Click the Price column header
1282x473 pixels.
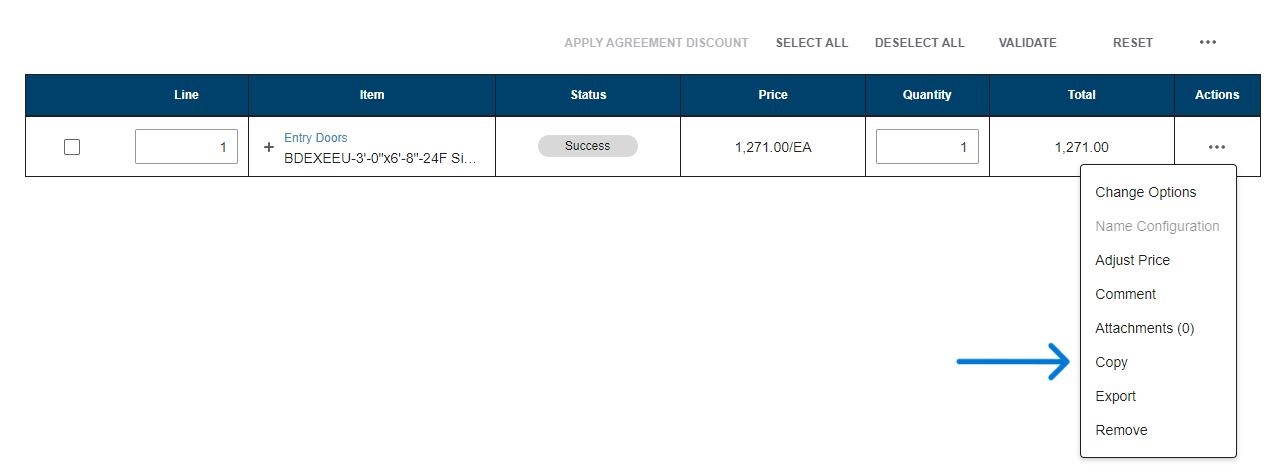click(x=772, y=95)
